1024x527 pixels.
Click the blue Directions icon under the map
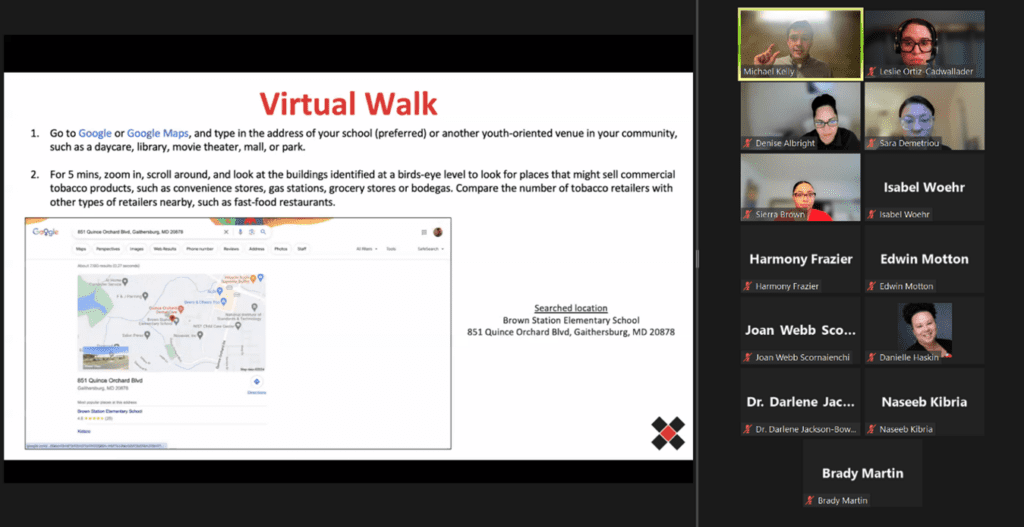pyautogui.click(x=257, y=382)
